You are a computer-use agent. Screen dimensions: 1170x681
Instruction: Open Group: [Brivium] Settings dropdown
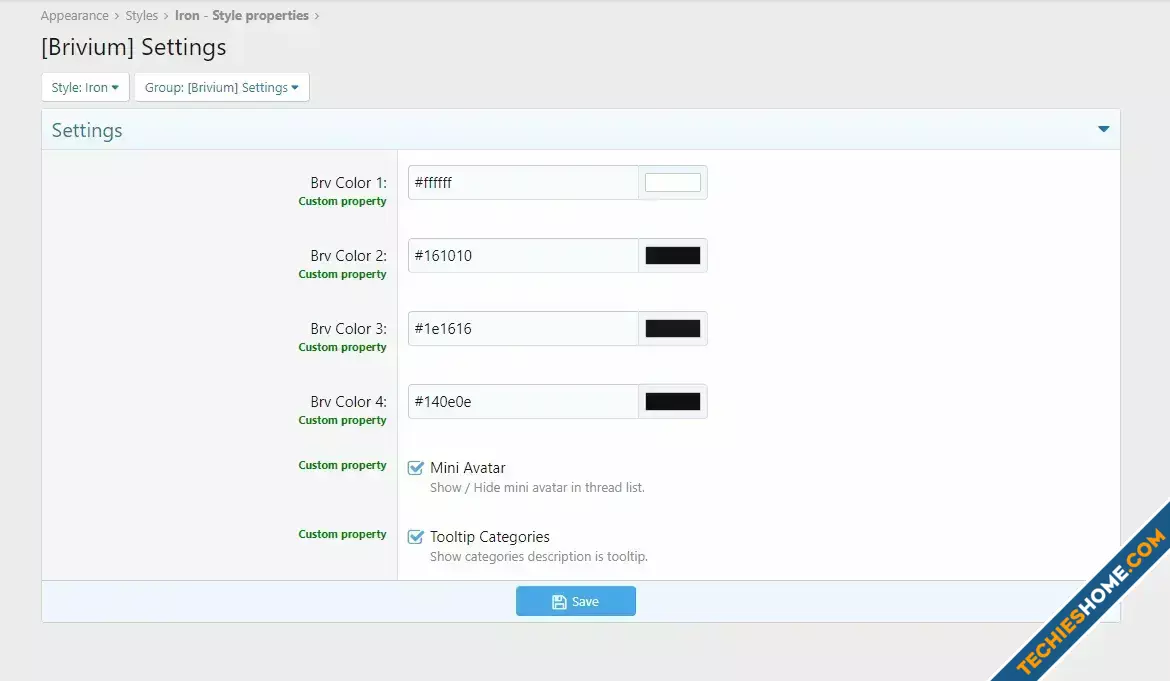222,87
